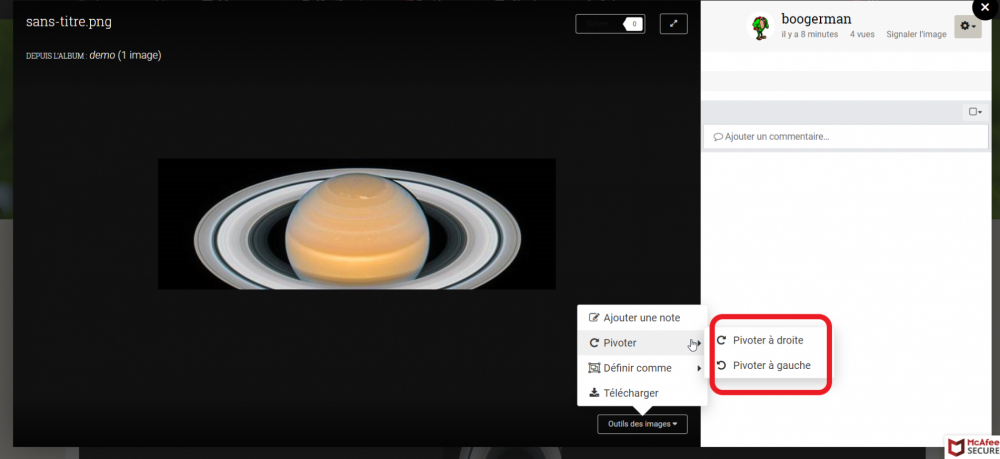Screen dimensions: 1000x459
Task: Select Ajouter une note menu entry
Action: tap(642, 317)
